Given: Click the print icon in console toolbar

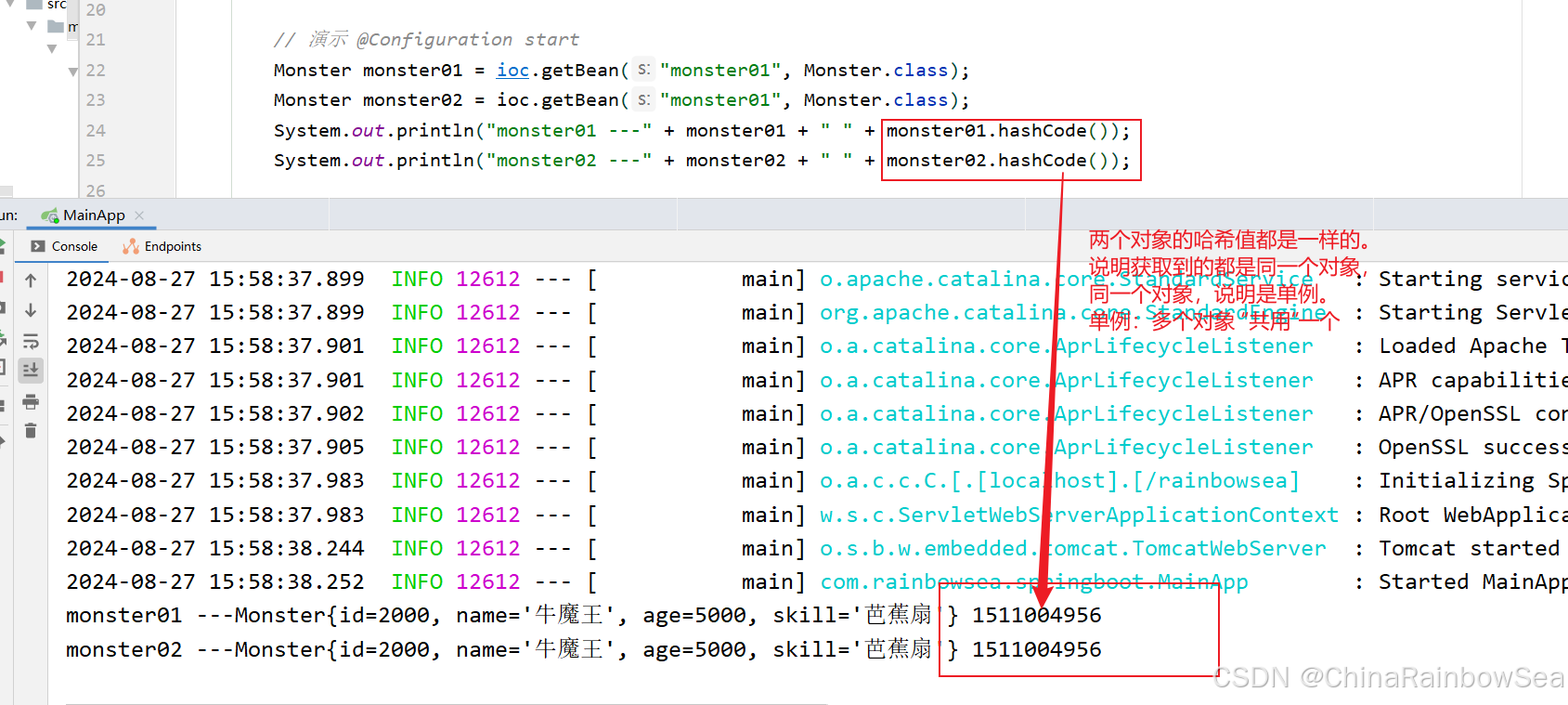Looking at the screenshot, I should [x=31, y=401].
